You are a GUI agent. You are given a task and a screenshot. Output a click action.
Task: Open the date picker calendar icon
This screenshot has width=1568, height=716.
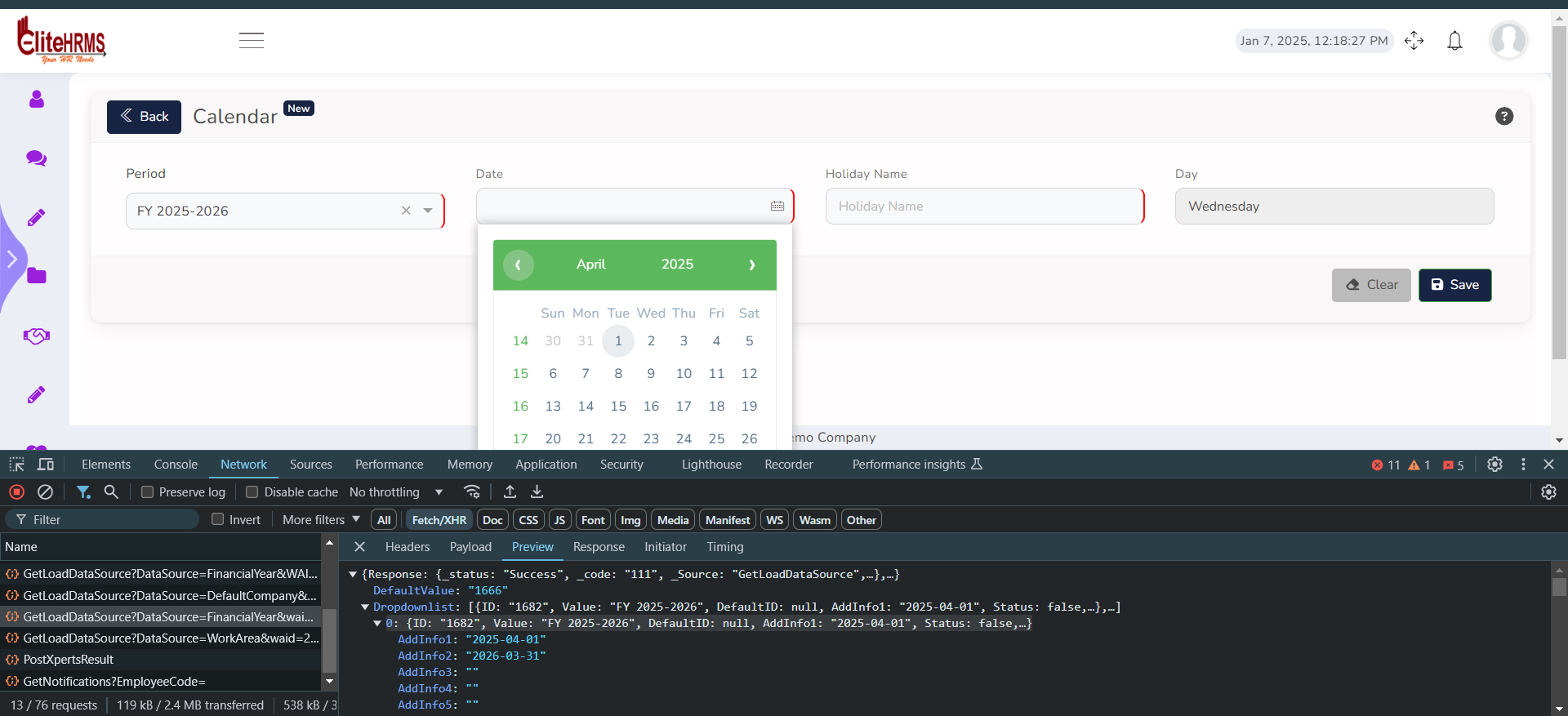click(x=777, y=207)
